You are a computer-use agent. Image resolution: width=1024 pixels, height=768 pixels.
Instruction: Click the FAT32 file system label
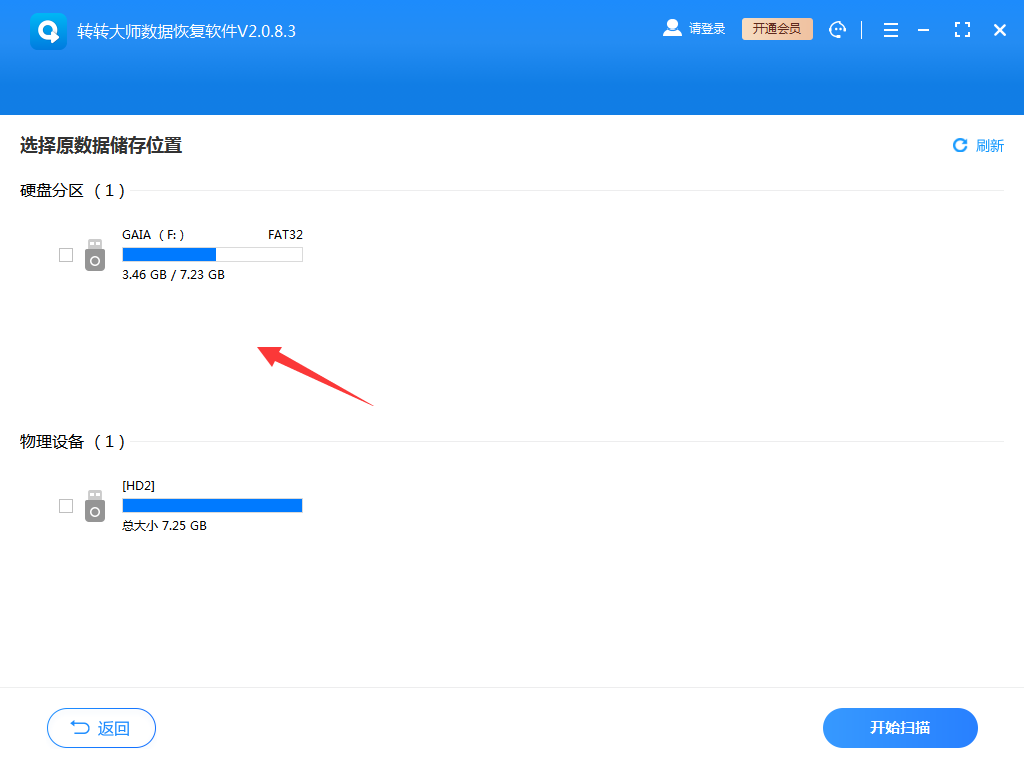pos(285,234)
